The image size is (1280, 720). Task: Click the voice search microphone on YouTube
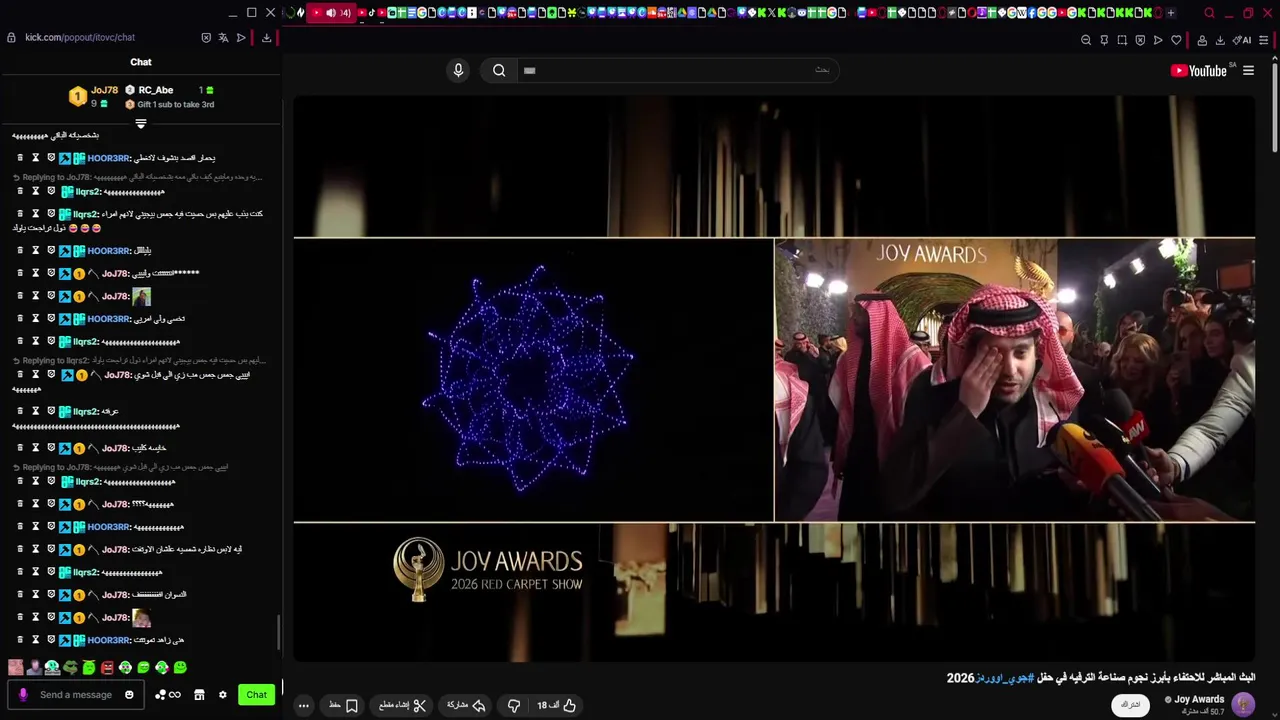[458, 70]
